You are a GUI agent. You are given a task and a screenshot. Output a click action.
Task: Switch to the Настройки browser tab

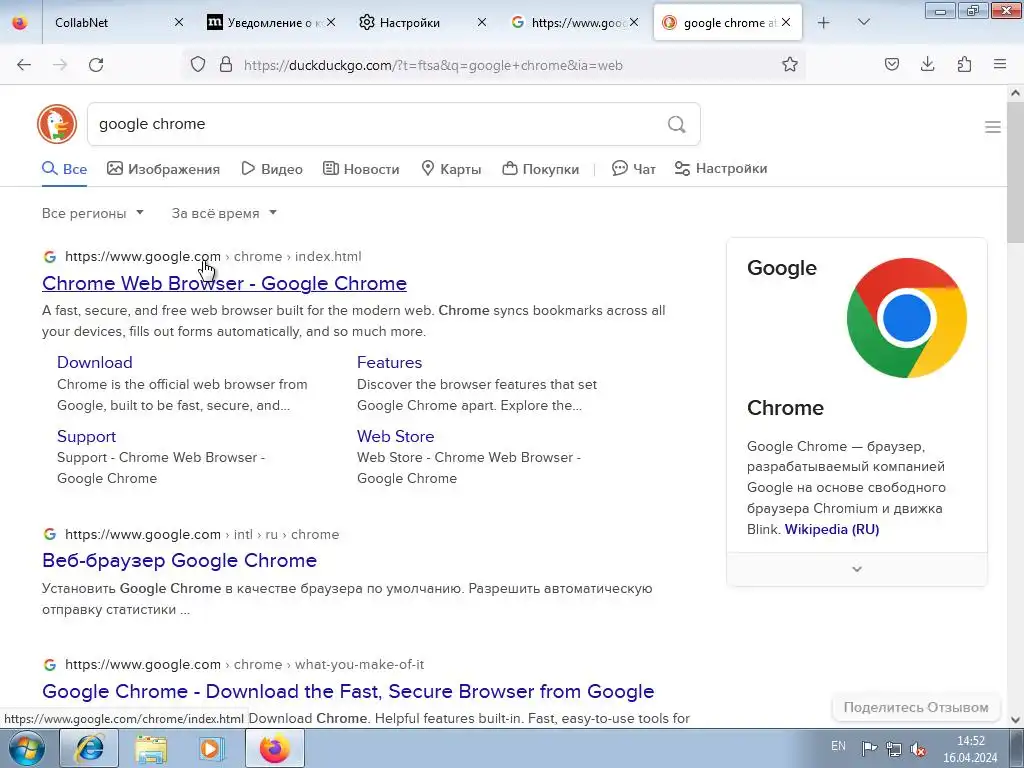click(421, 23)
